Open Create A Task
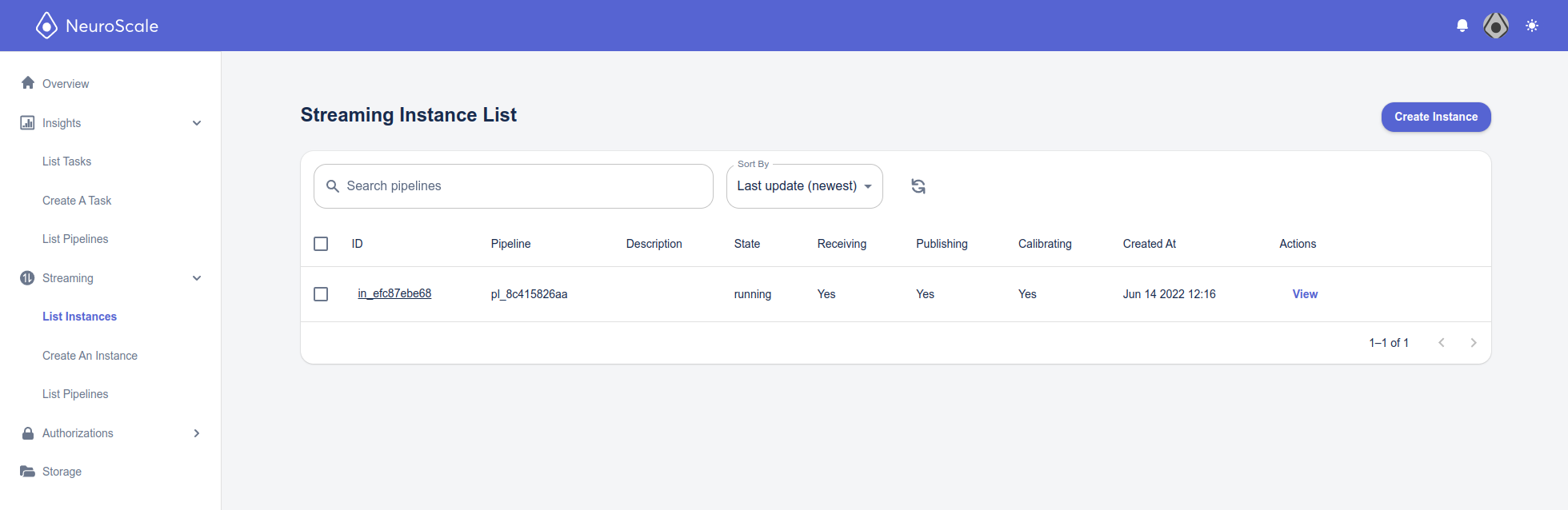The image size is (1568, 510). (77, 201)
